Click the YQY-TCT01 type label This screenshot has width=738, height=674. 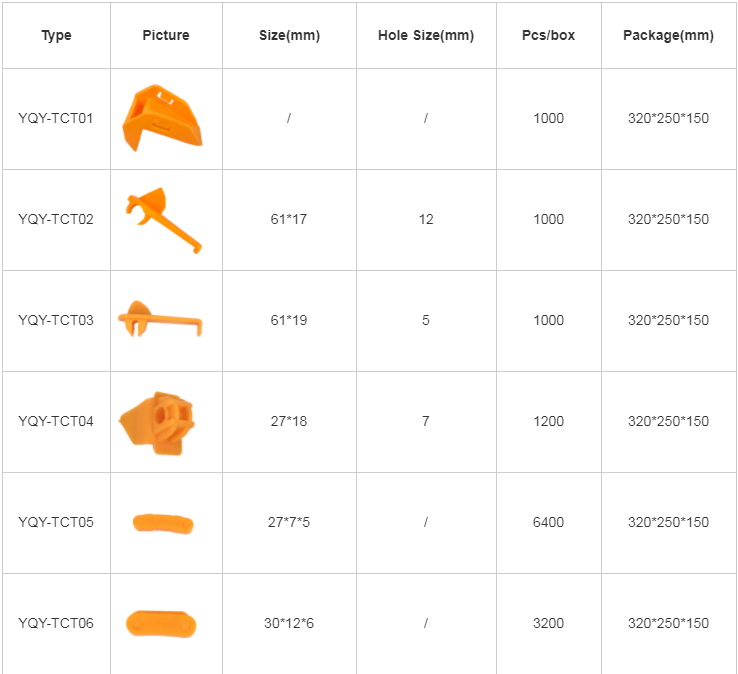(x=56, y=118)
